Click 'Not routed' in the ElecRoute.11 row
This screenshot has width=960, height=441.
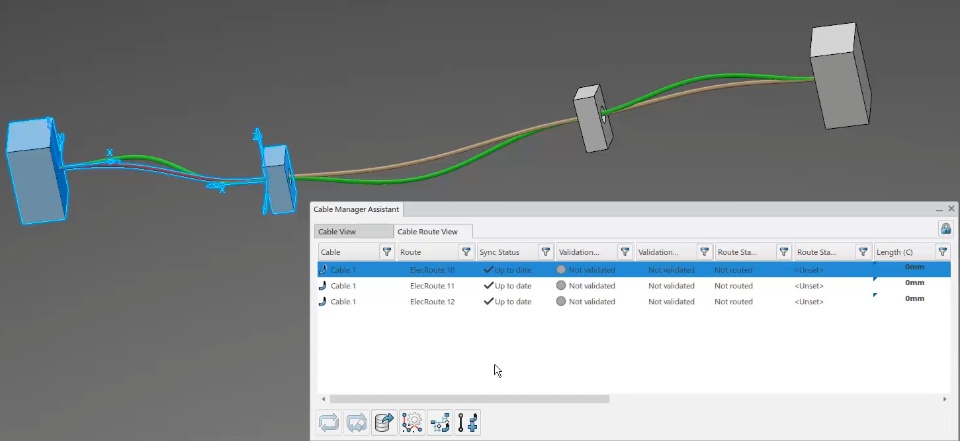click(x=733, y=286)
